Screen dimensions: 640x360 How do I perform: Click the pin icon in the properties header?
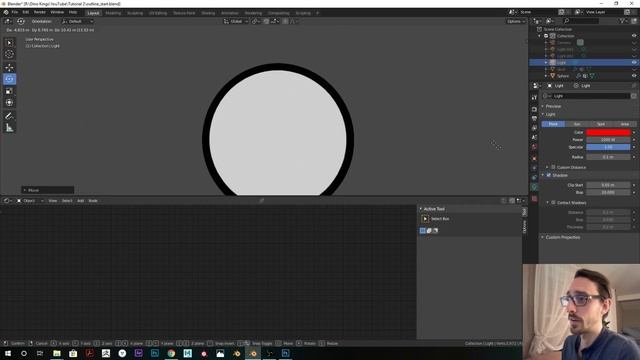[x=634, y=86]
